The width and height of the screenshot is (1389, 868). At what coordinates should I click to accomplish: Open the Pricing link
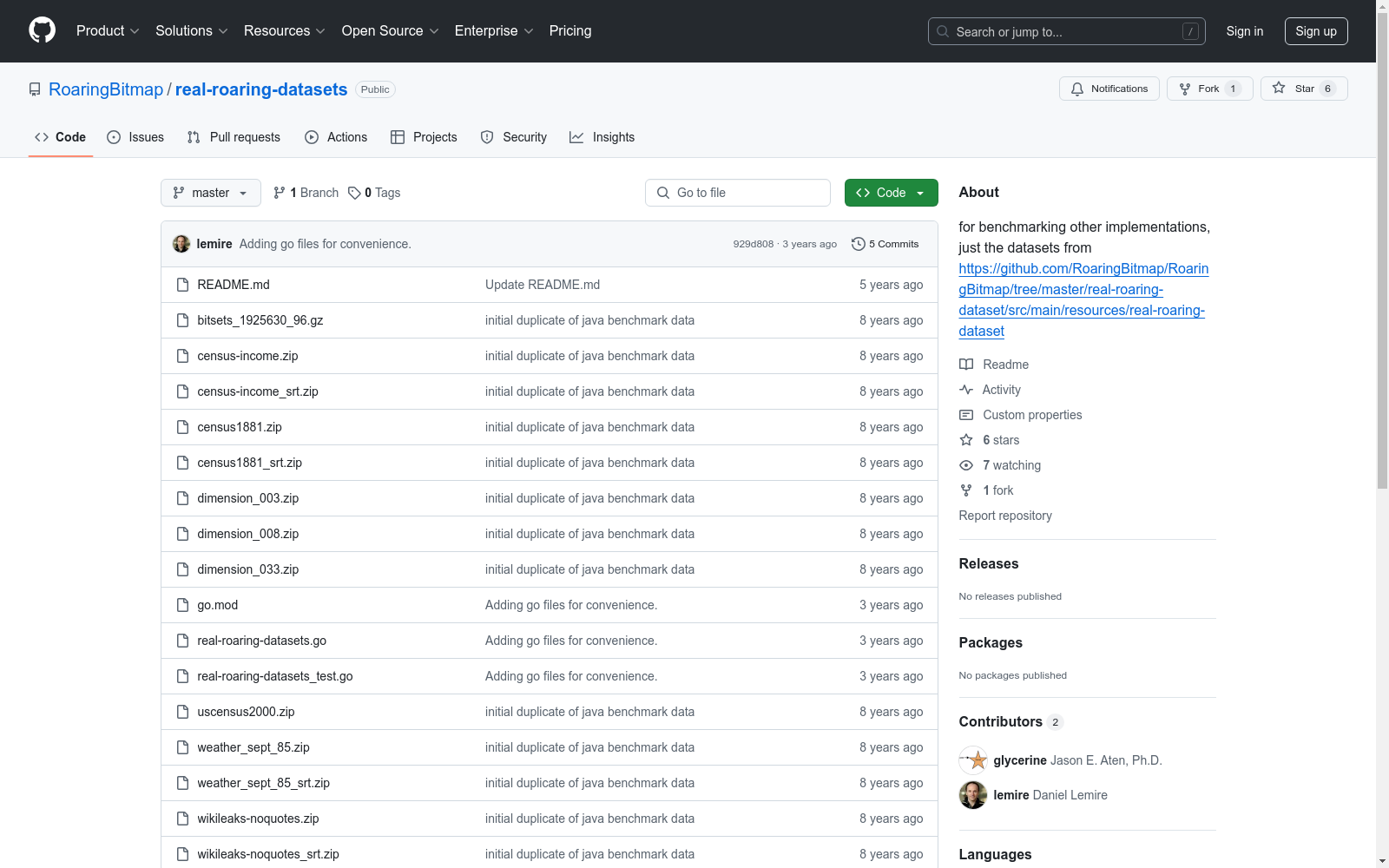coord(570,31)
